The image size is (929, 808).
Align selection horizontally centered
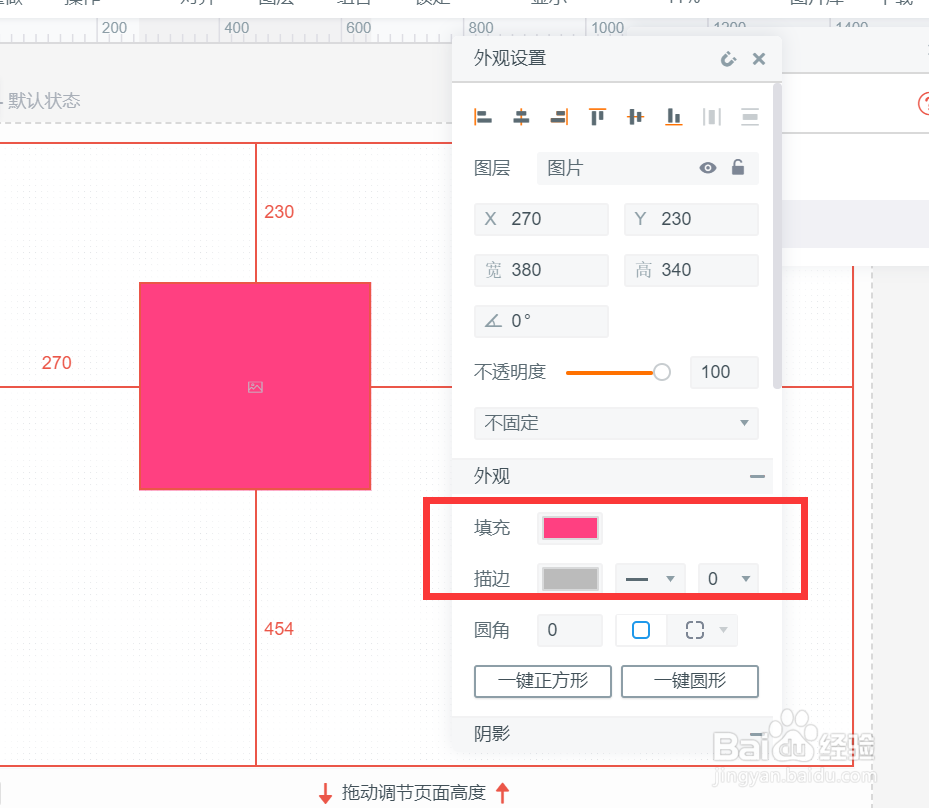[x=521, y=117]
